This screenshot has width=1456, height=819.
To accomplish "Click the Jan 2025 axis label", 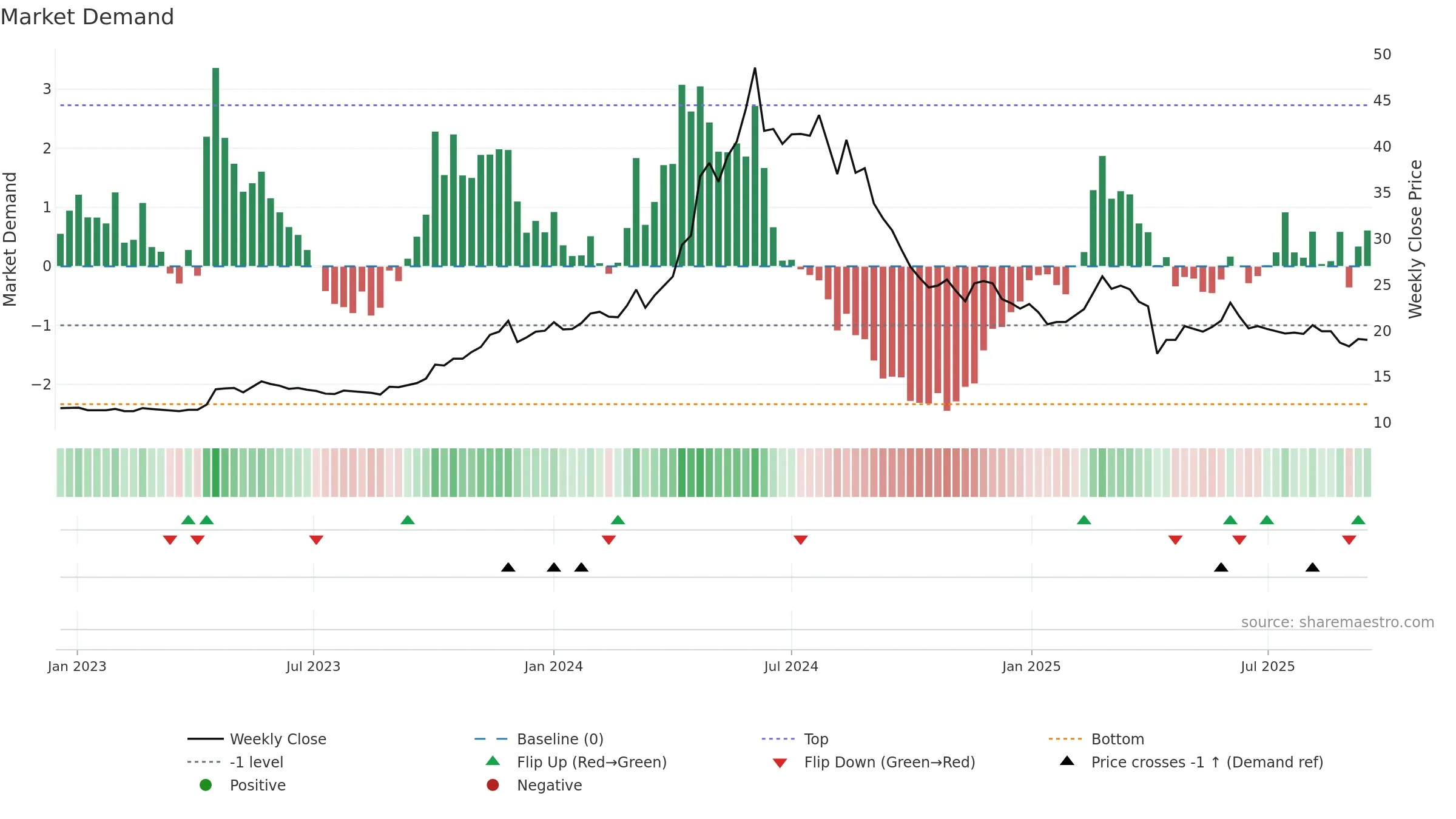I will (x=1032, y=667).
